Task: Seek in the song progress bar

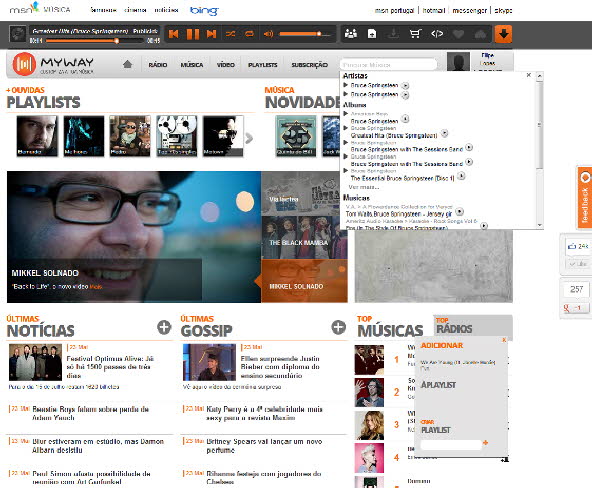Action: 95,40
